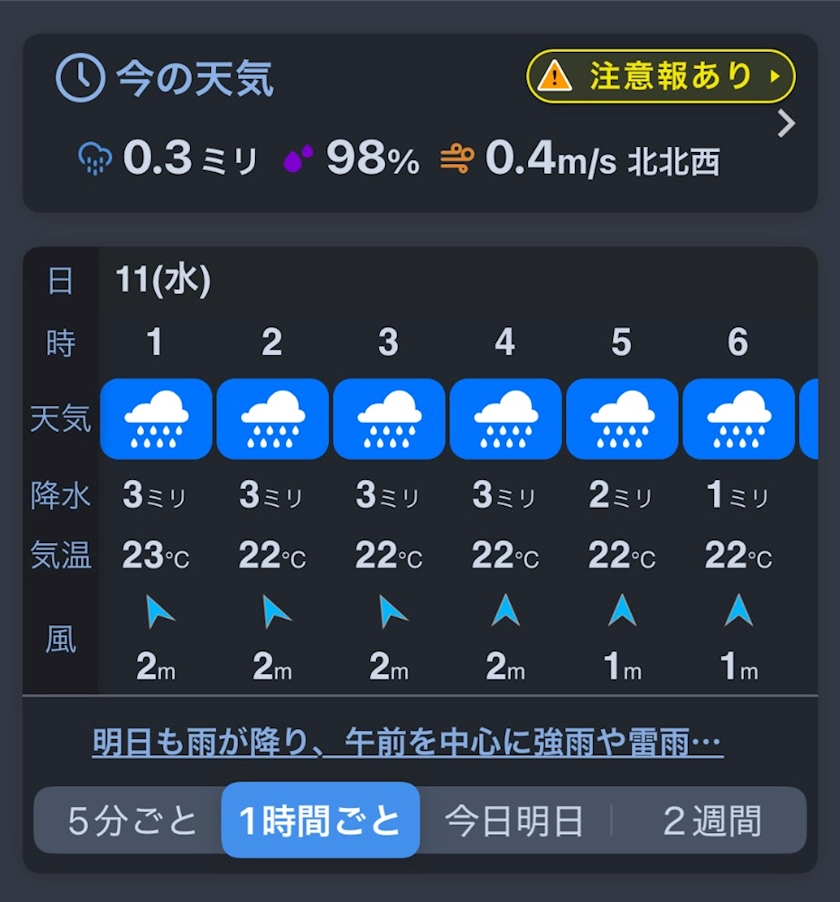Select the rain icon for 5 o'clock
The image size is (840, 902).
622,419
